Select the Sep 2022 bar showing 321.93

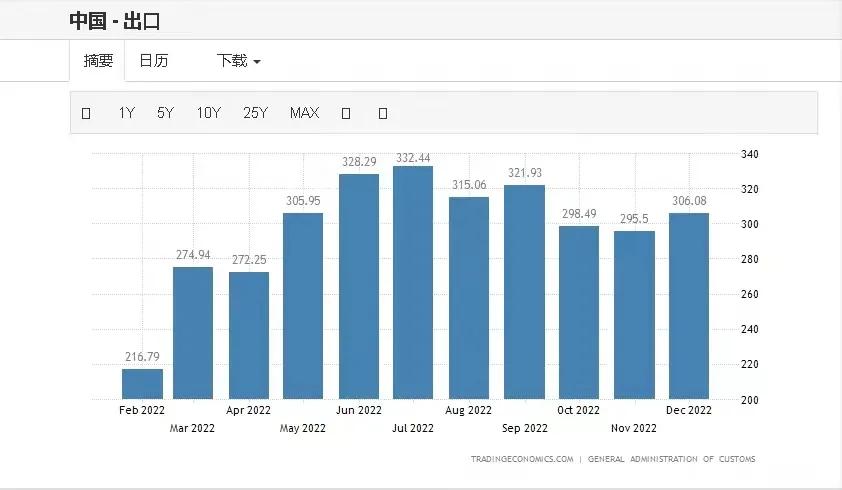point(524,292)
